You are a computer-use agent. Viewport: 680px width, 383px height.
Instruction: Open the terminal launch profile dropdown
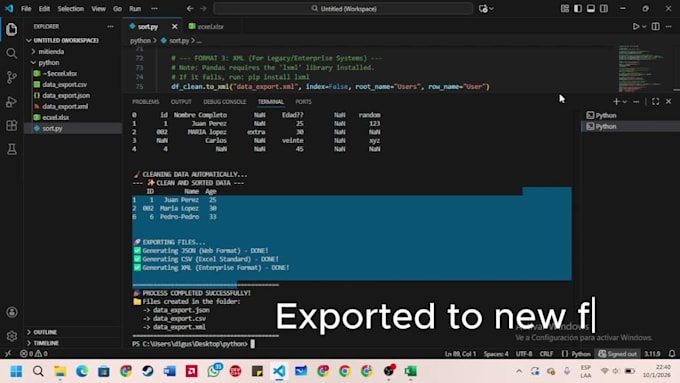tap(625, 101)
